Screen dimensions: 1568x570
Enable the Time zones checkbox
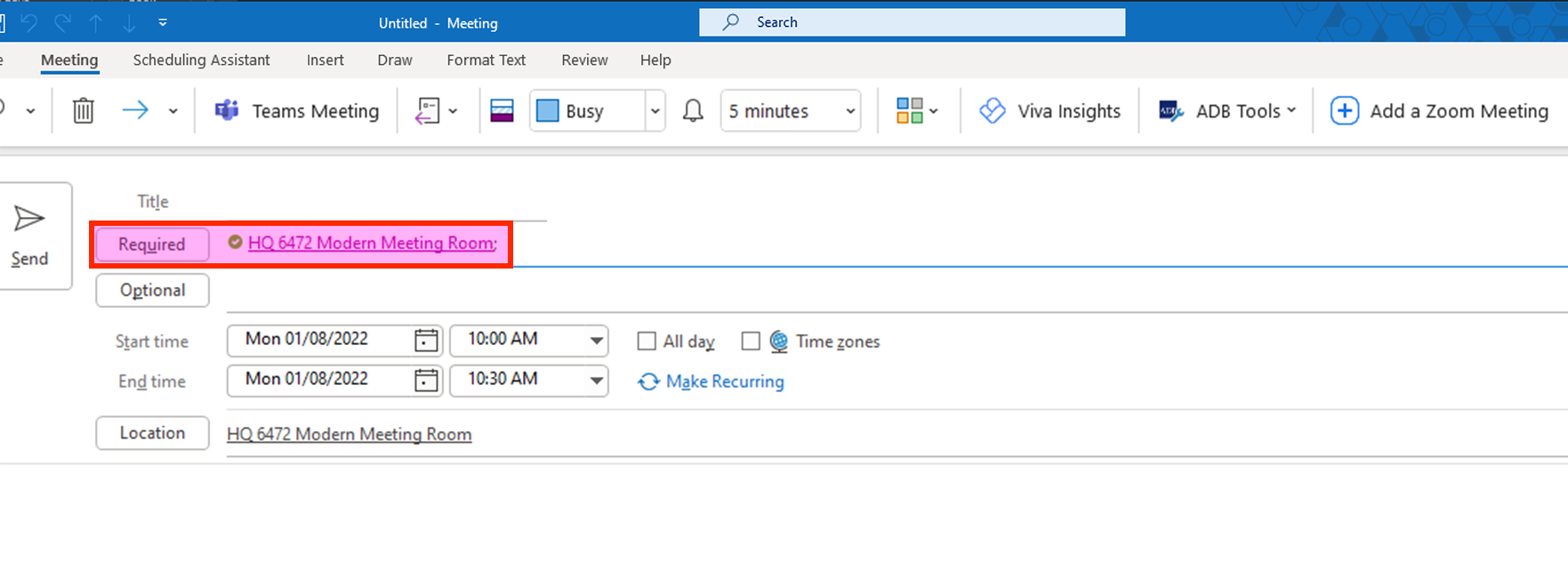pos(751,341)
